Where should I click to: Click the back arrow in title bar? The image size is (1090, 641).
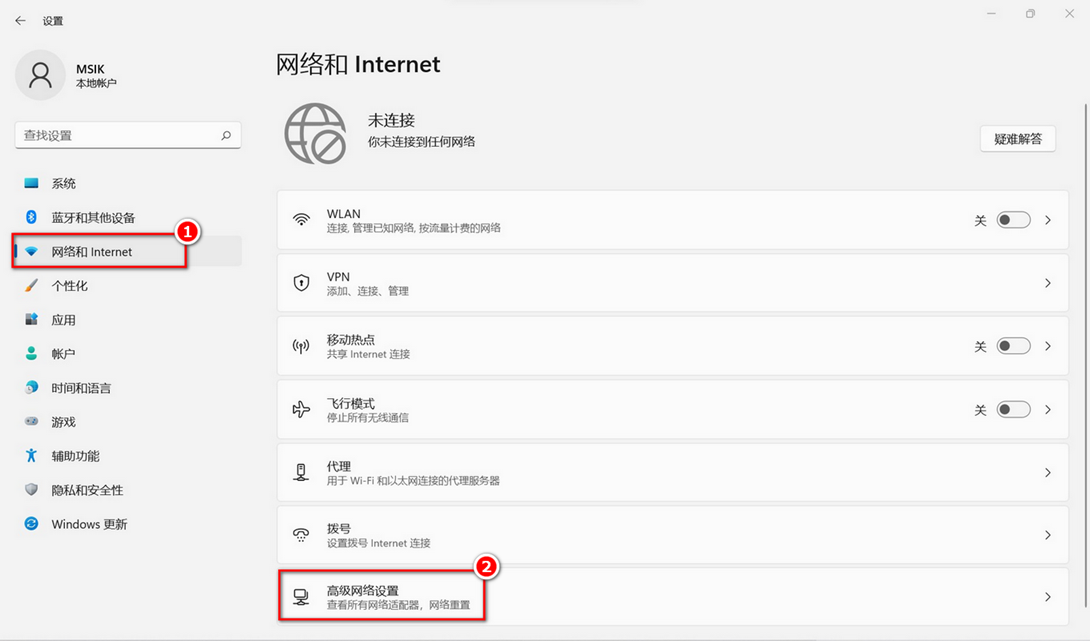pyautogui.click(x=20, y=20)
